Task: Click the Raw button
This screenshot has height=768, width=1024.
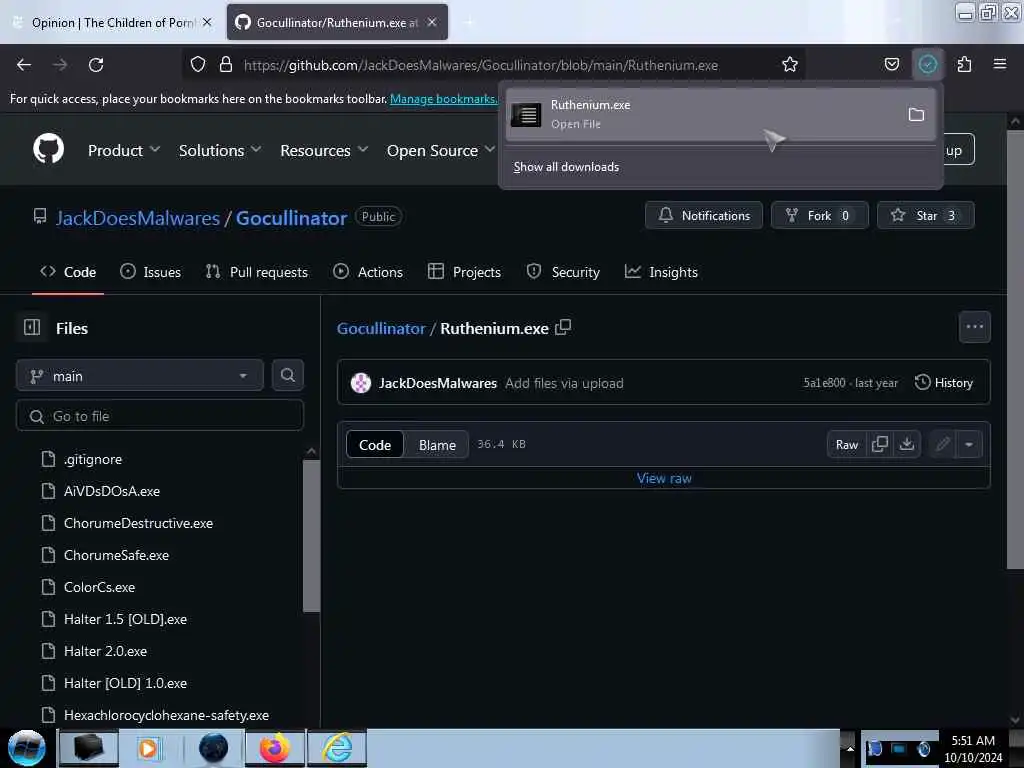Action: (x=847, y=445)
